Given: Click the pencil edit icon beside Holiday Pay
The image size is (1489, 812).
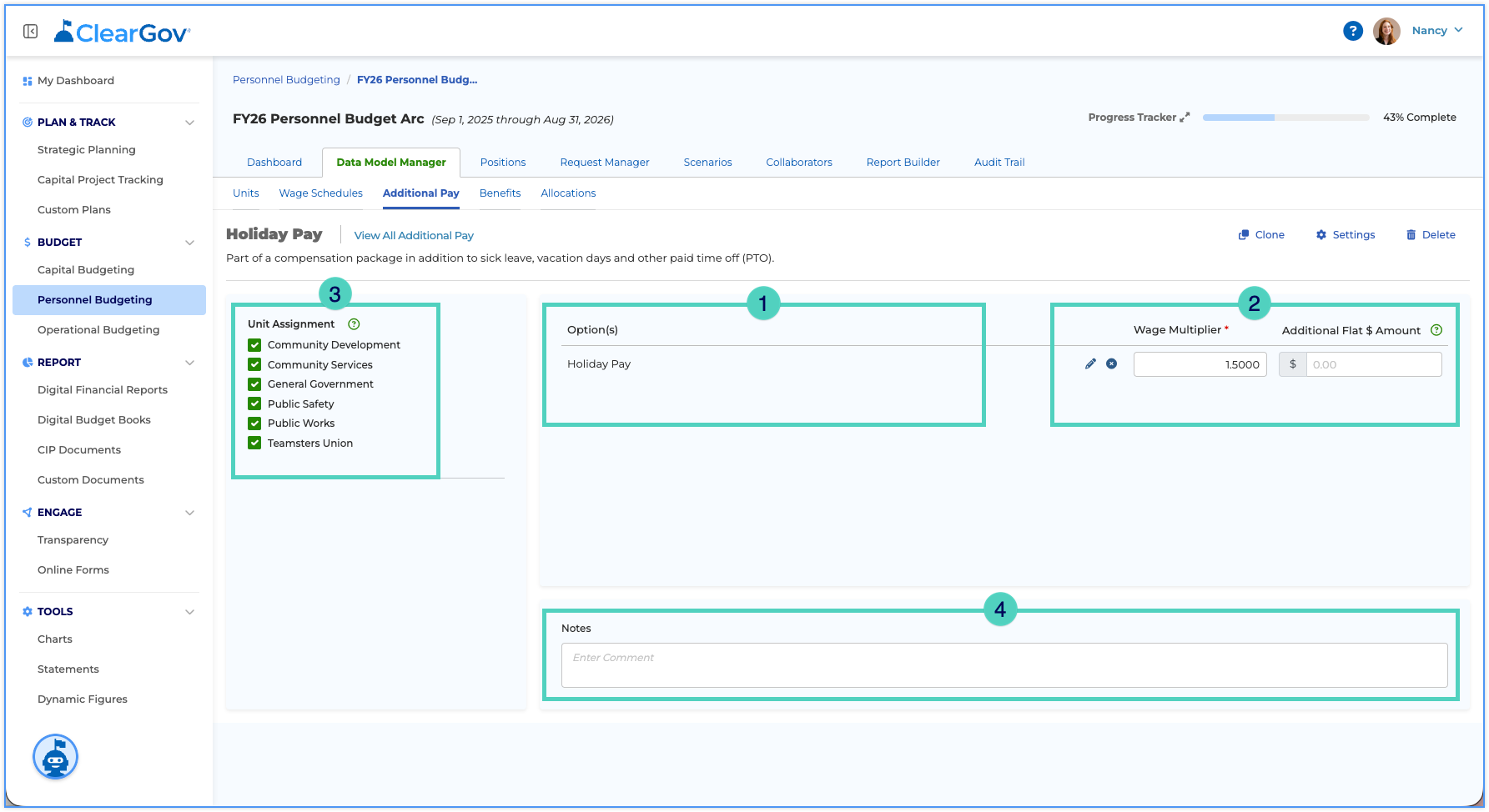Looking at the screenshot, I should pyautogui.click(x=1090, y=363).
